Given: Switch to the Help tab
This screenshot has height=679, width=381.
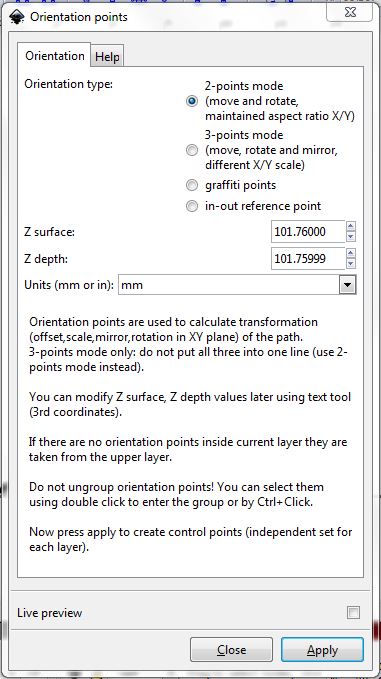Looking at the screenshot, I should click(107, 57).
